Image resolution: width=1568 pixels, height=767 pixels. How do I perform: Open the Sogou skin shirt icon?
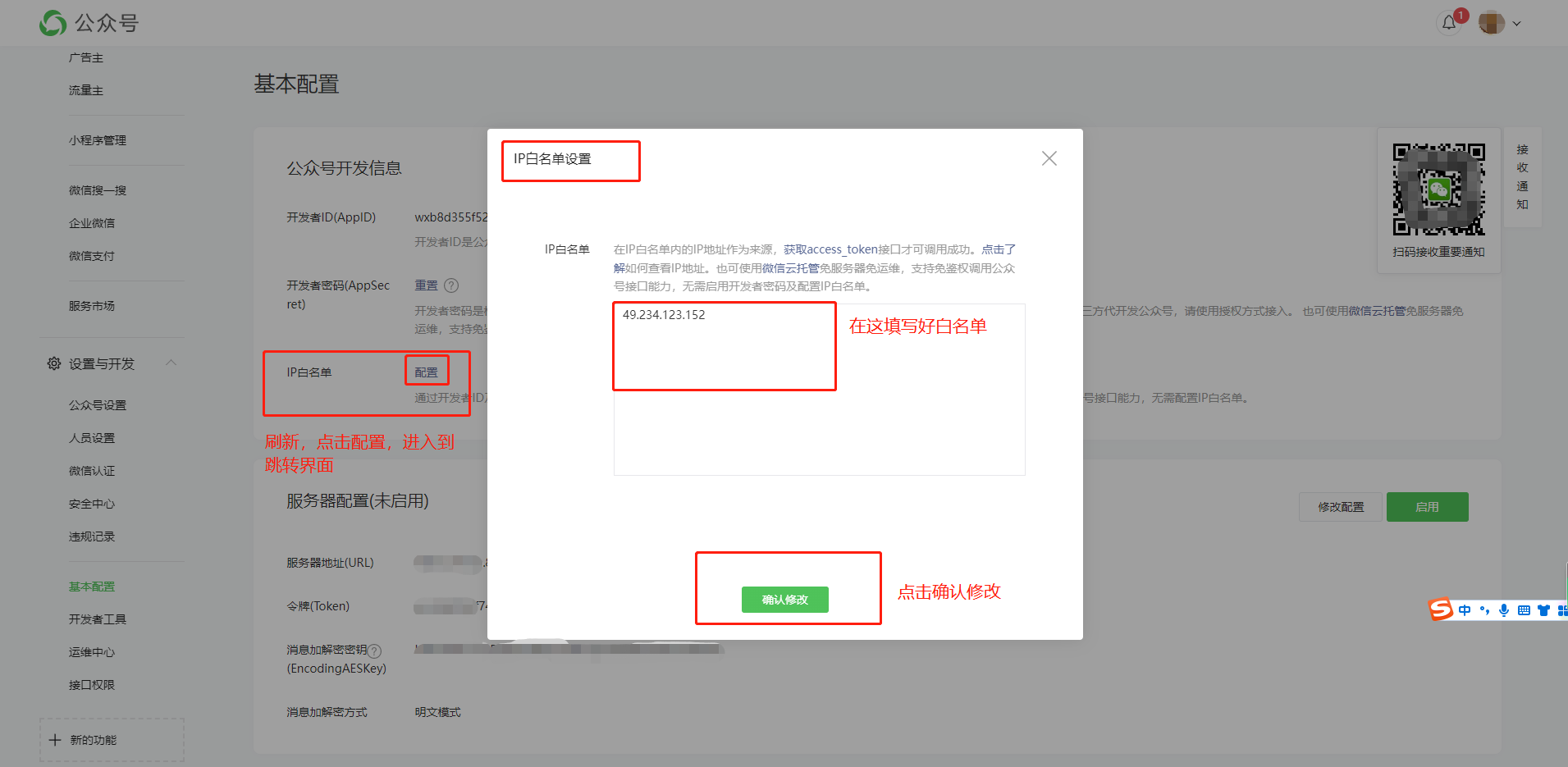1543,610
